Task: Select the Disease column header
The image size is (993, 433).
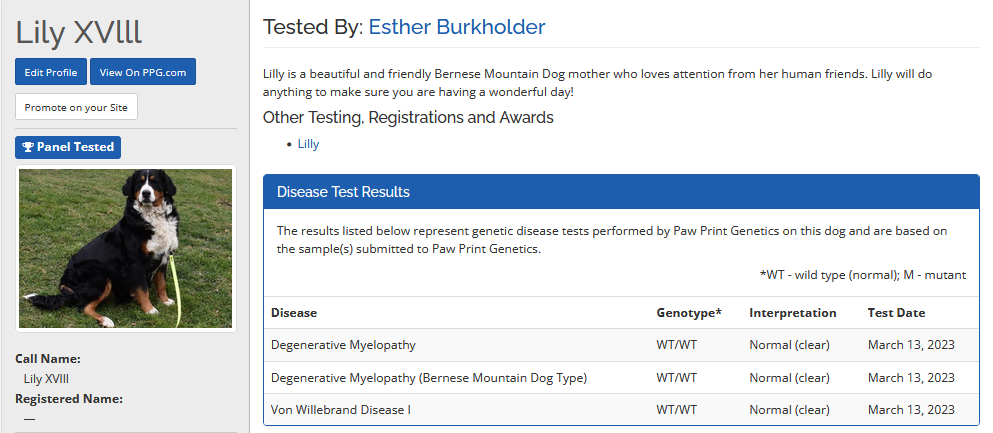Action: pos(294,313)
